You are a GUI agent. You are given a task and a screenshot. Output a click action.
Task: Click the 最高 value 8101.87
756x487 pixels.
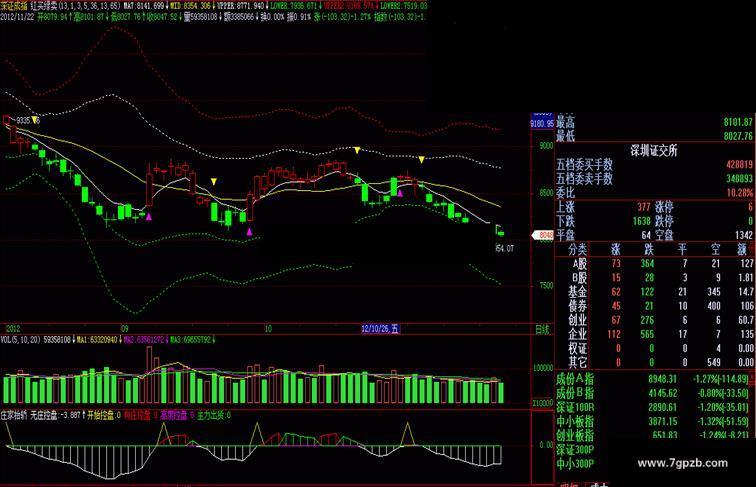(x=738, y=122)
